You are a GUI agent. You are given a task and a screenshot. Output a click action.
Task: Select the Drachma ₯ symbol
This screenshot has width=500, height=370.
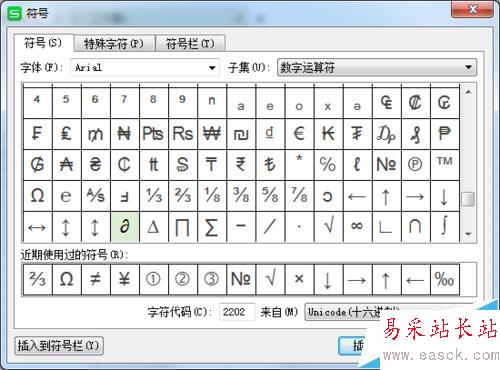click(x=387, y=134)
